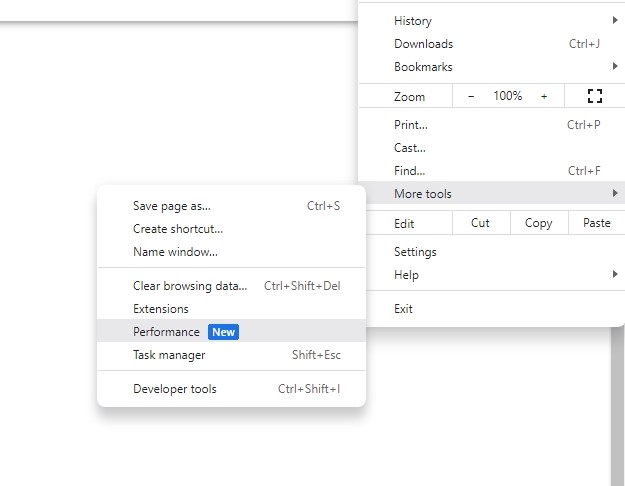Select Exit to quit Chrome

[x=403, y=309]
